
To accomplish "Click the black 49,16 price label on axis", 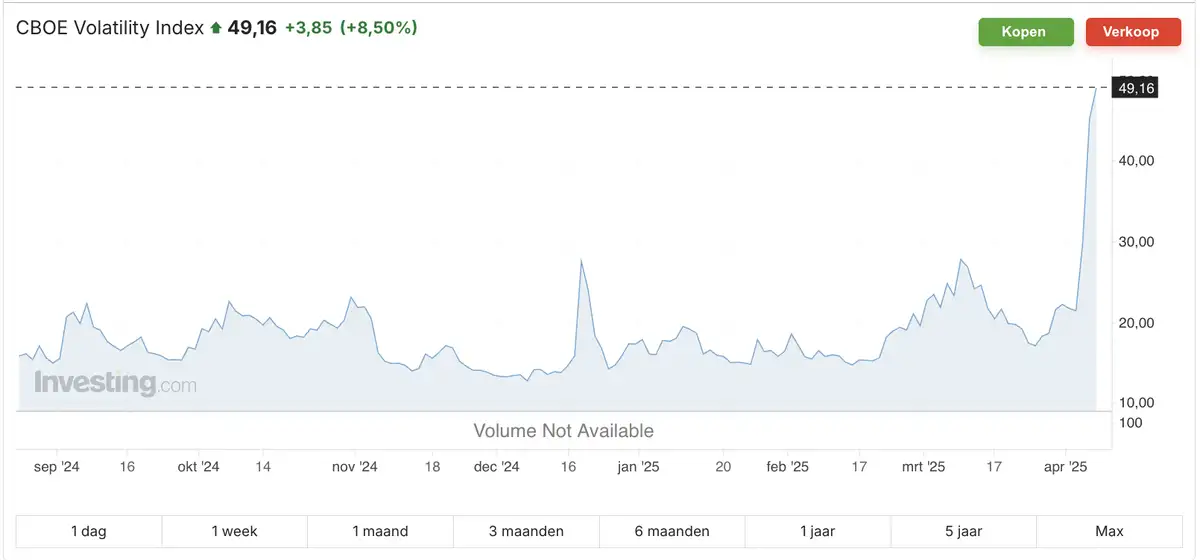I will pos(1136,89).
